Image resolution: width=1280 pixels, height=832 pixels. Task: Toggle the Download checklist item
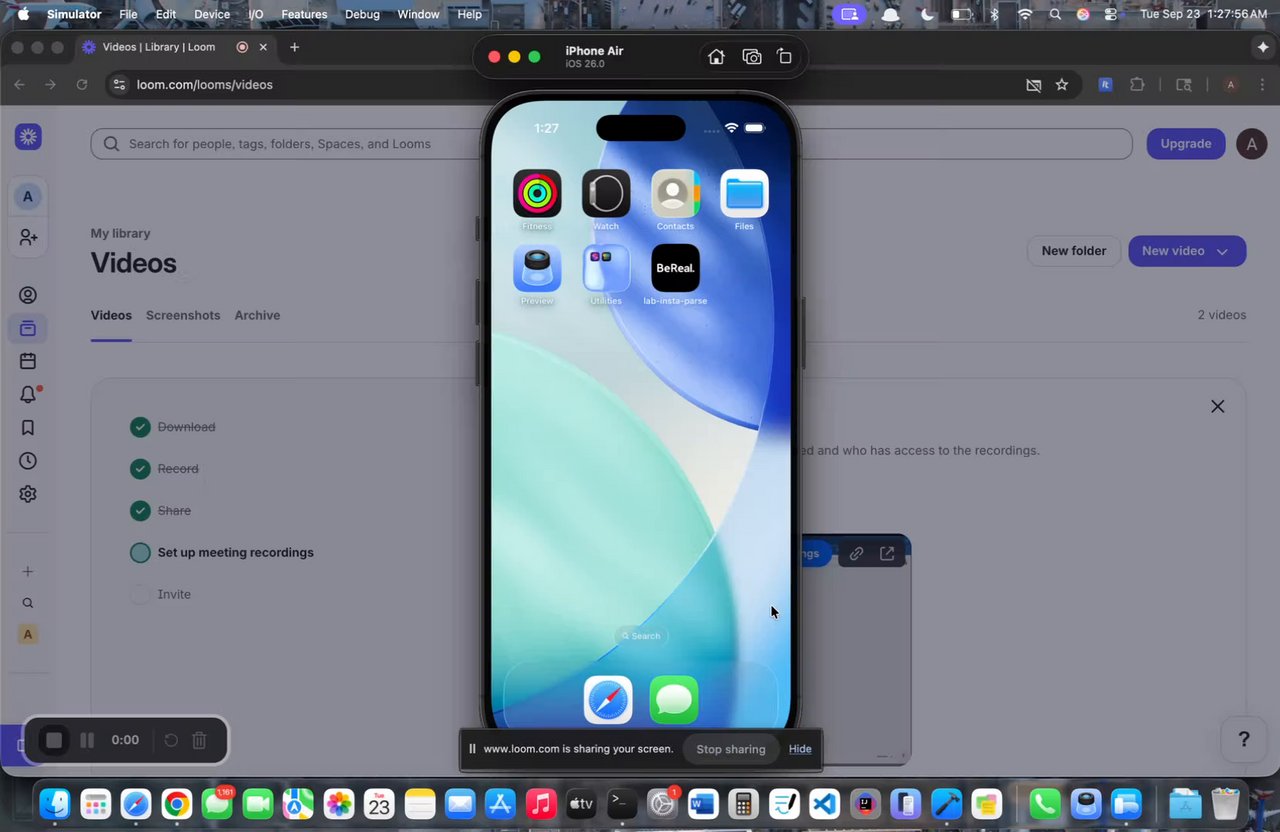[140, 427]
